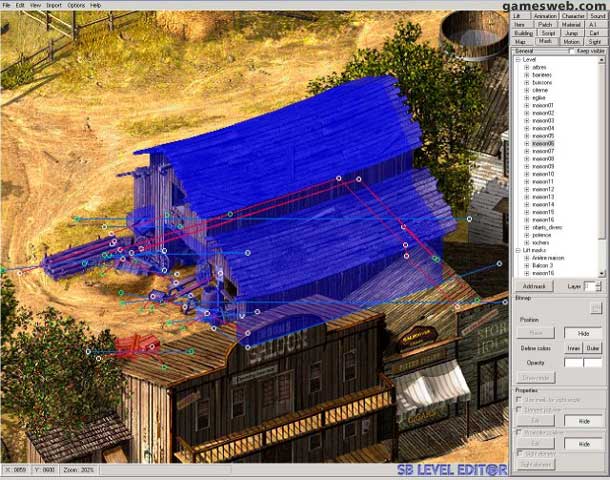The height and width of the screenshot is (480, 610).
Task: Expand the eglise tree node
Action: (x=527, y=97)
